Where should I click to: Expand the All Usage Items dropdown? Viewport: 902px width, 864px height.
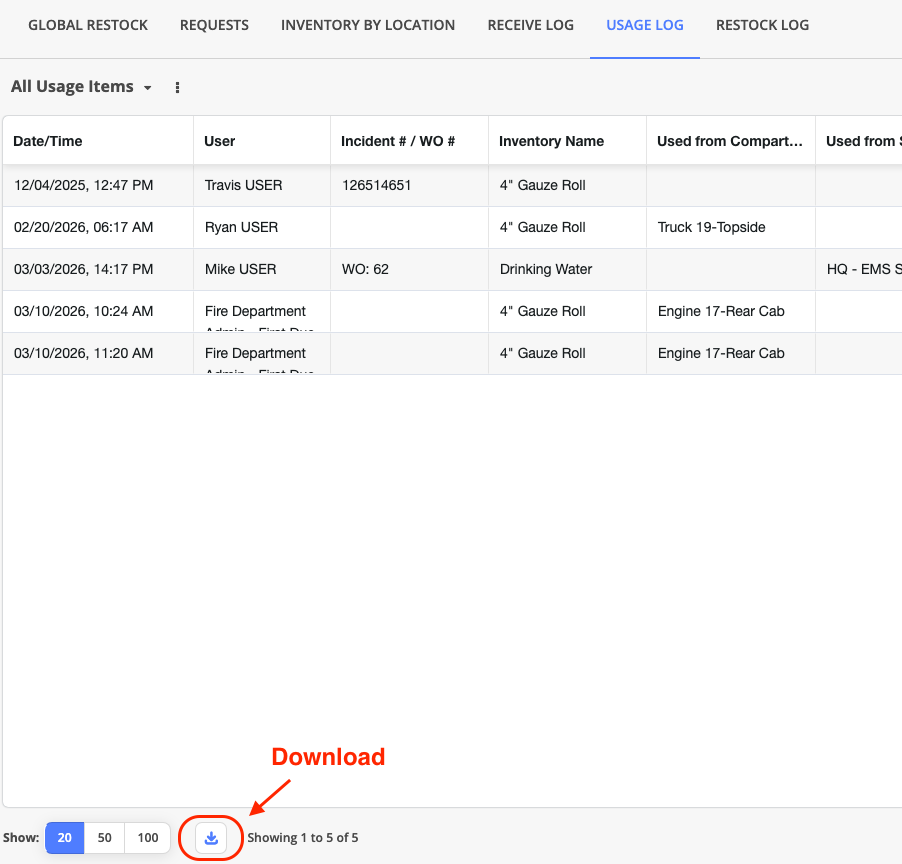point(82,87)
